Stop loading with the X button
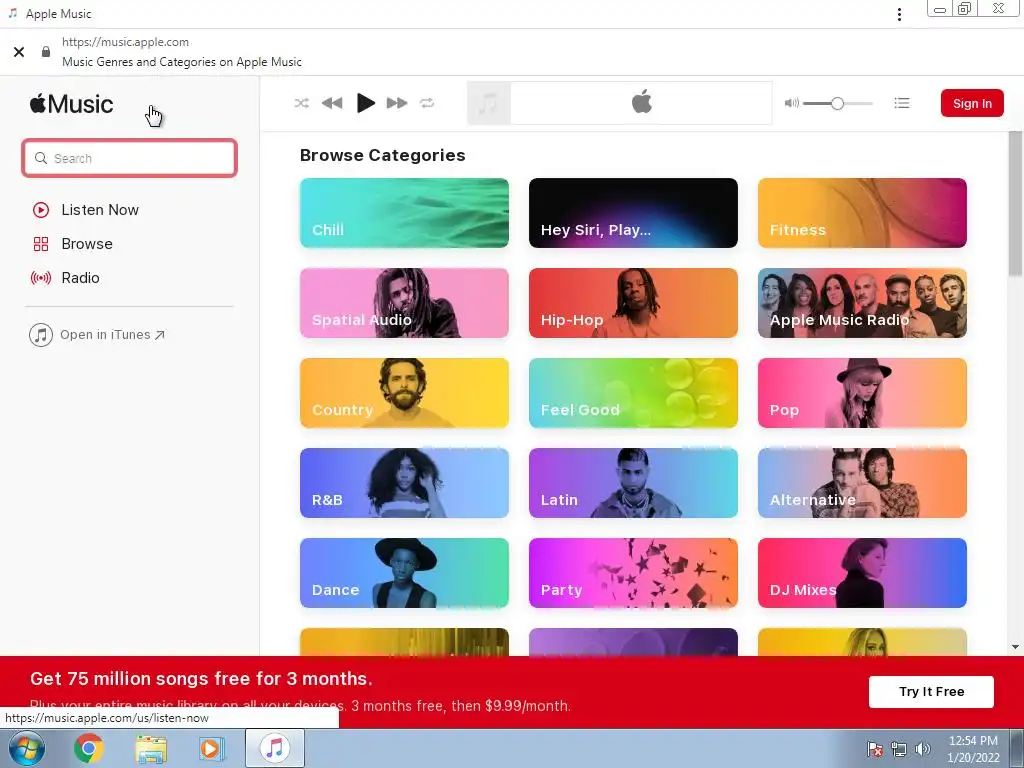Image resolution: width=1024 pixels, height=768 pixels. 19,52
